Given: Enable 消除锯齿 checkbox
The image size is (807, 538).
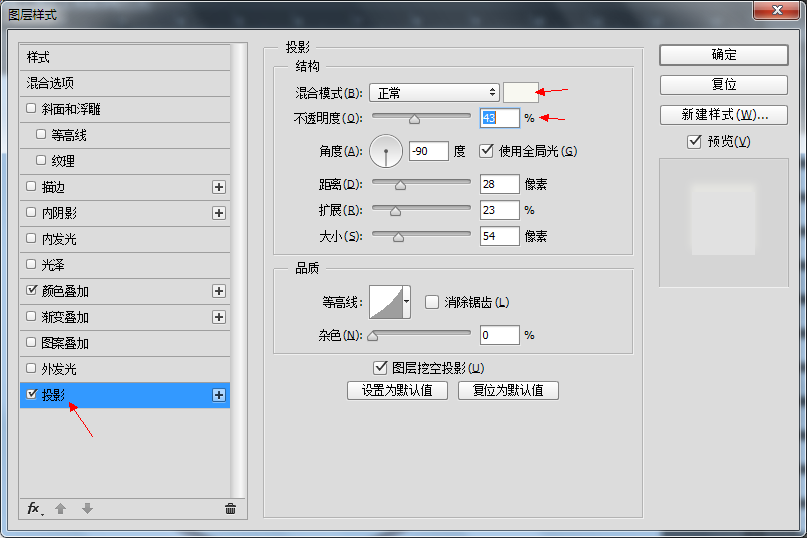Looking at the screenshot, I should point(432,302).
